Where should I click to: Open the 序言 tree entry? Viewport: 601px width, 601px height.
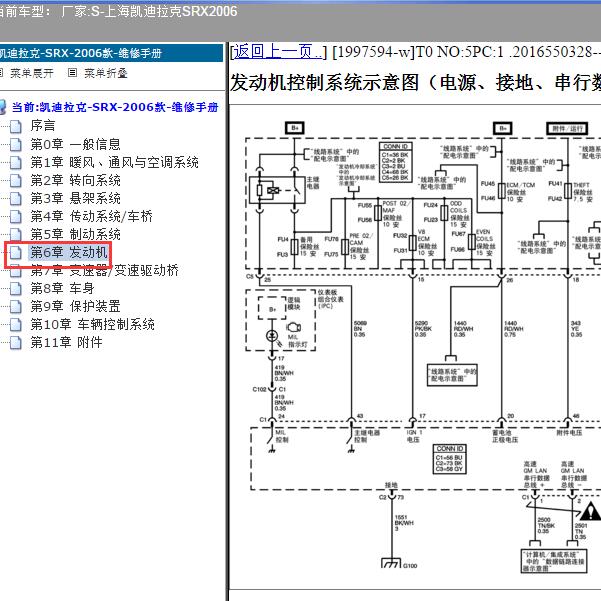[x=43, y=125]
